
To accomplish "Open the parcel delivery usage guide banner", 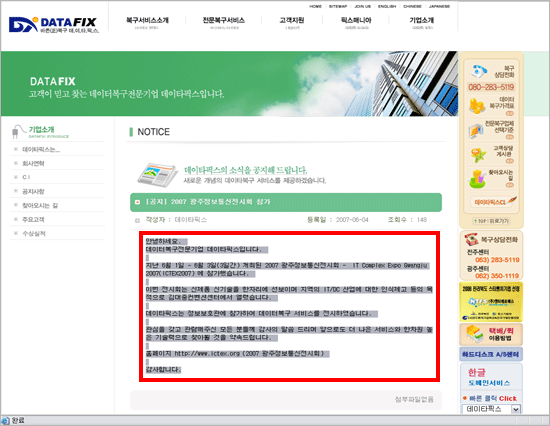I will [491, 334].
